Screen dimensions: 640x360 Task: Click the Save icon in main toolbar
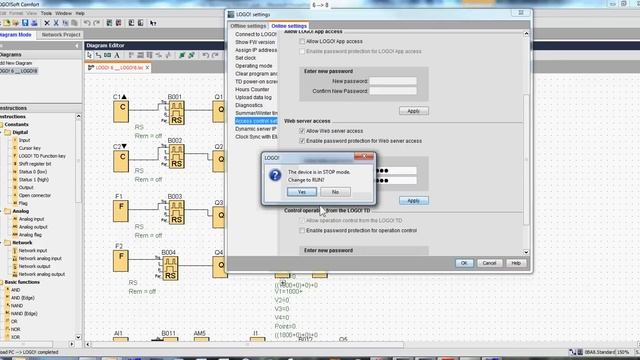(25, 23)
